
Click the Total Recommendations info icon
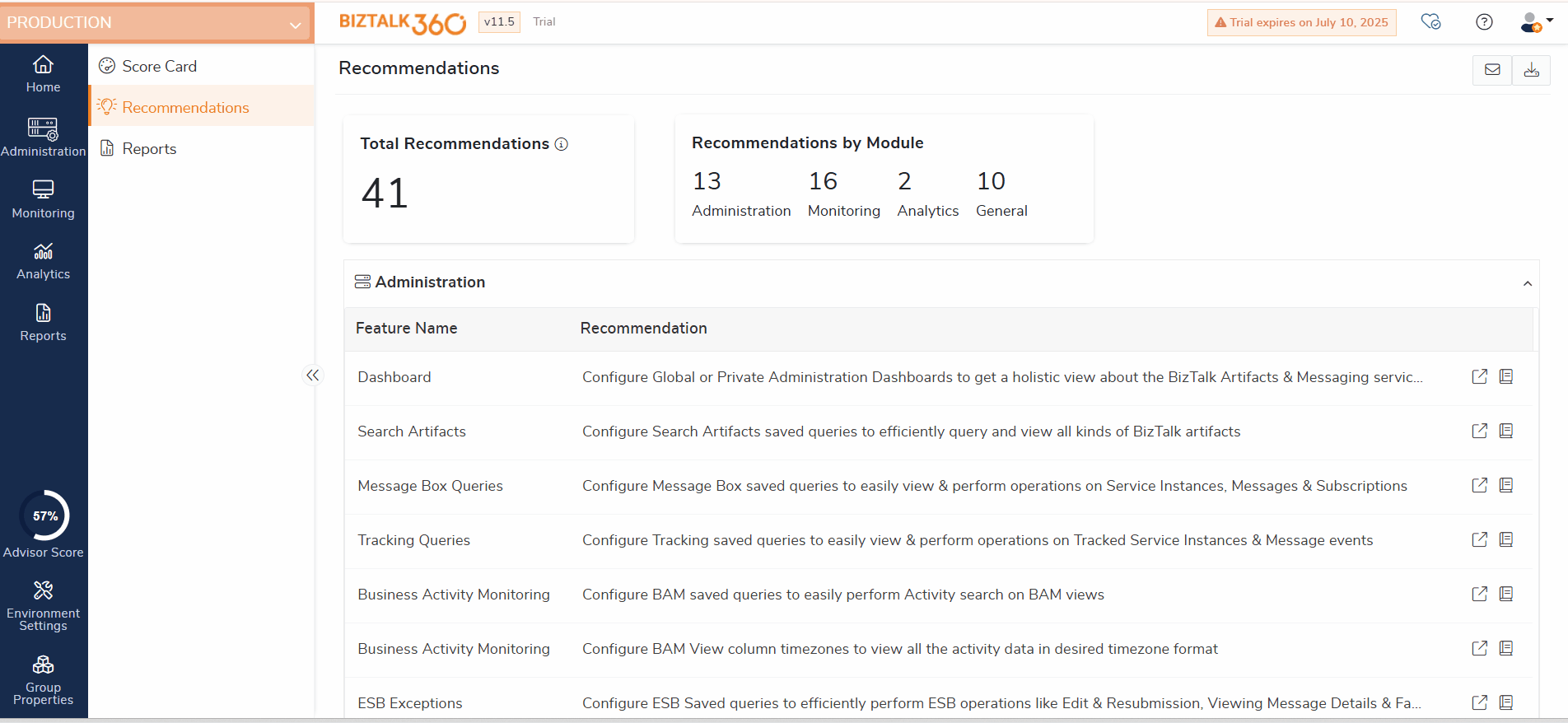[562, 144]
